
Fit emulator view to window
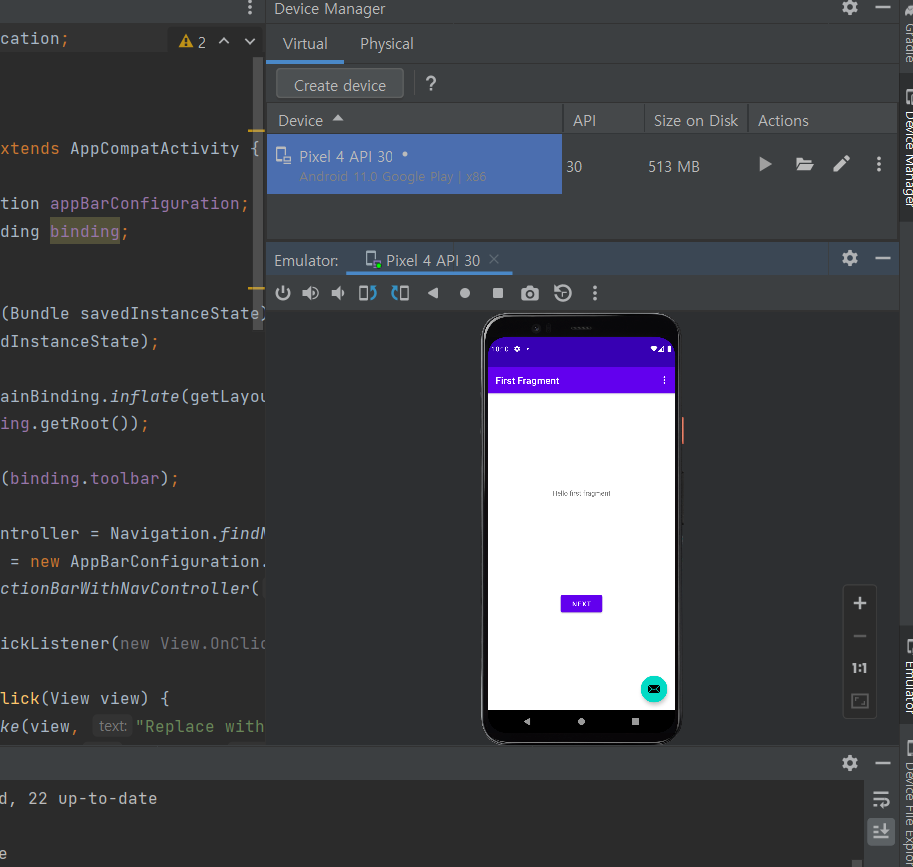(x=859, y=700)
